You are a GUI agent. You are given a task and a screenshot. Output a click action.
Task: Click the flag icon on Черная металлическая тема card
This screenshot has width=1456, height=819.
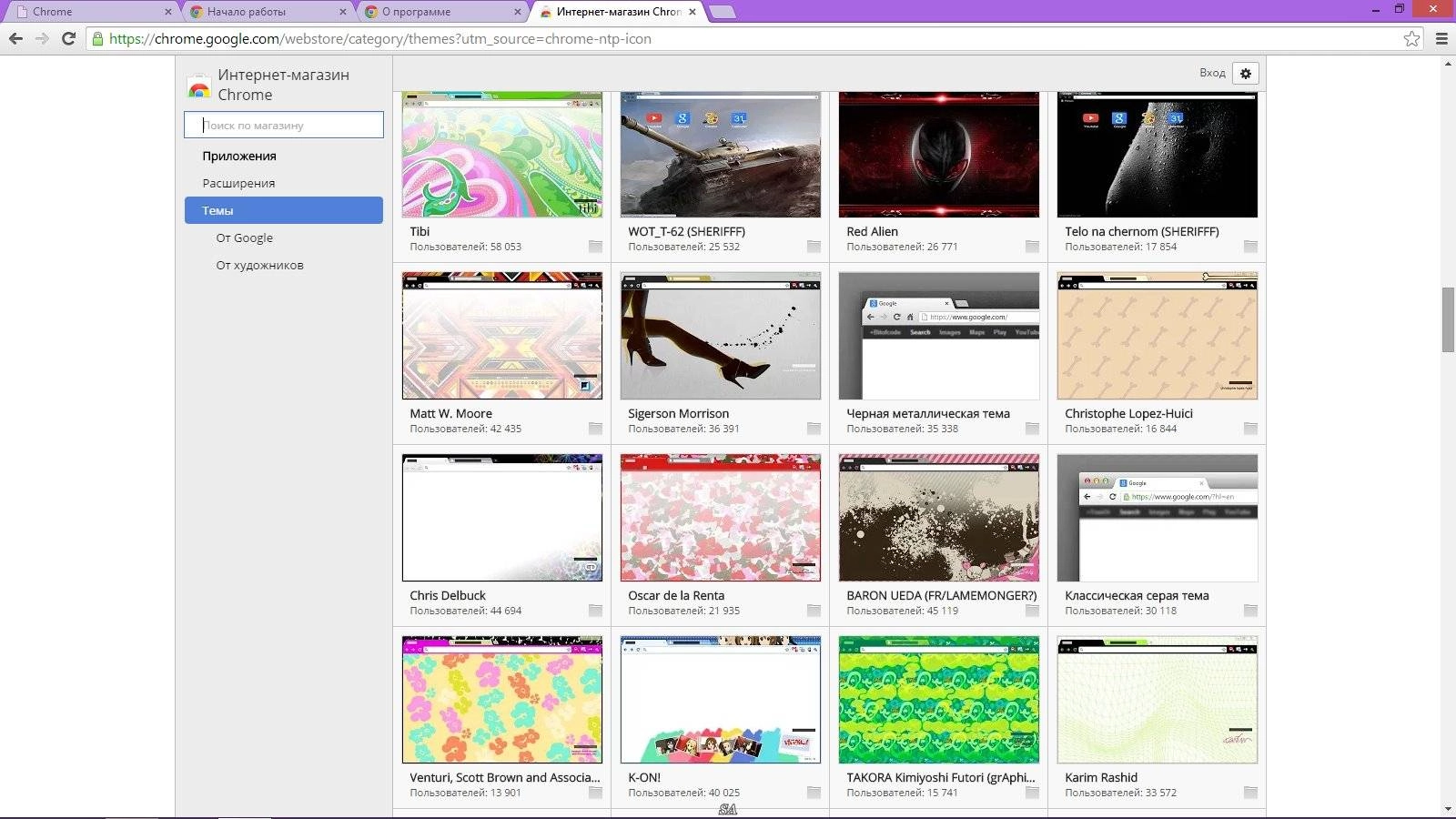coord(1032,429)
